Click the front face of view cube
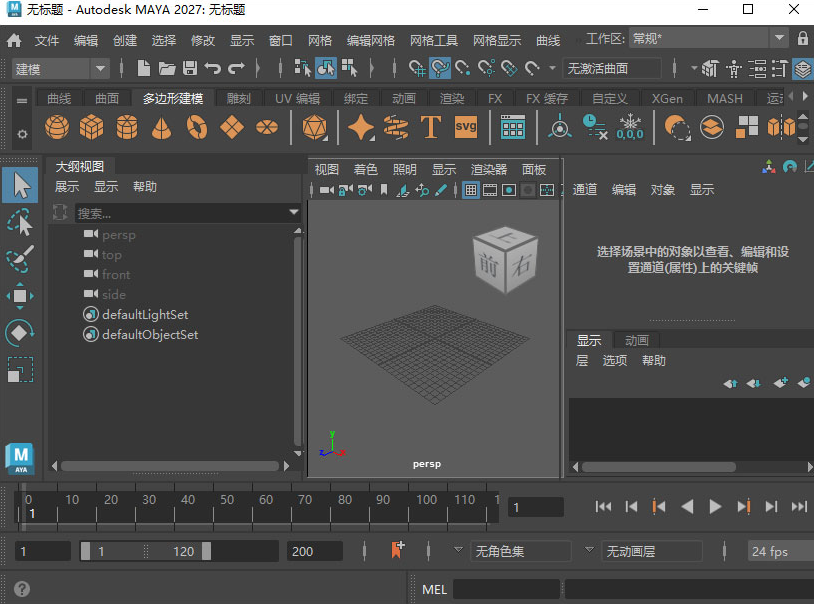Image resolution: width=814 pixels, height=604 pixels. (x=488, y=265)
